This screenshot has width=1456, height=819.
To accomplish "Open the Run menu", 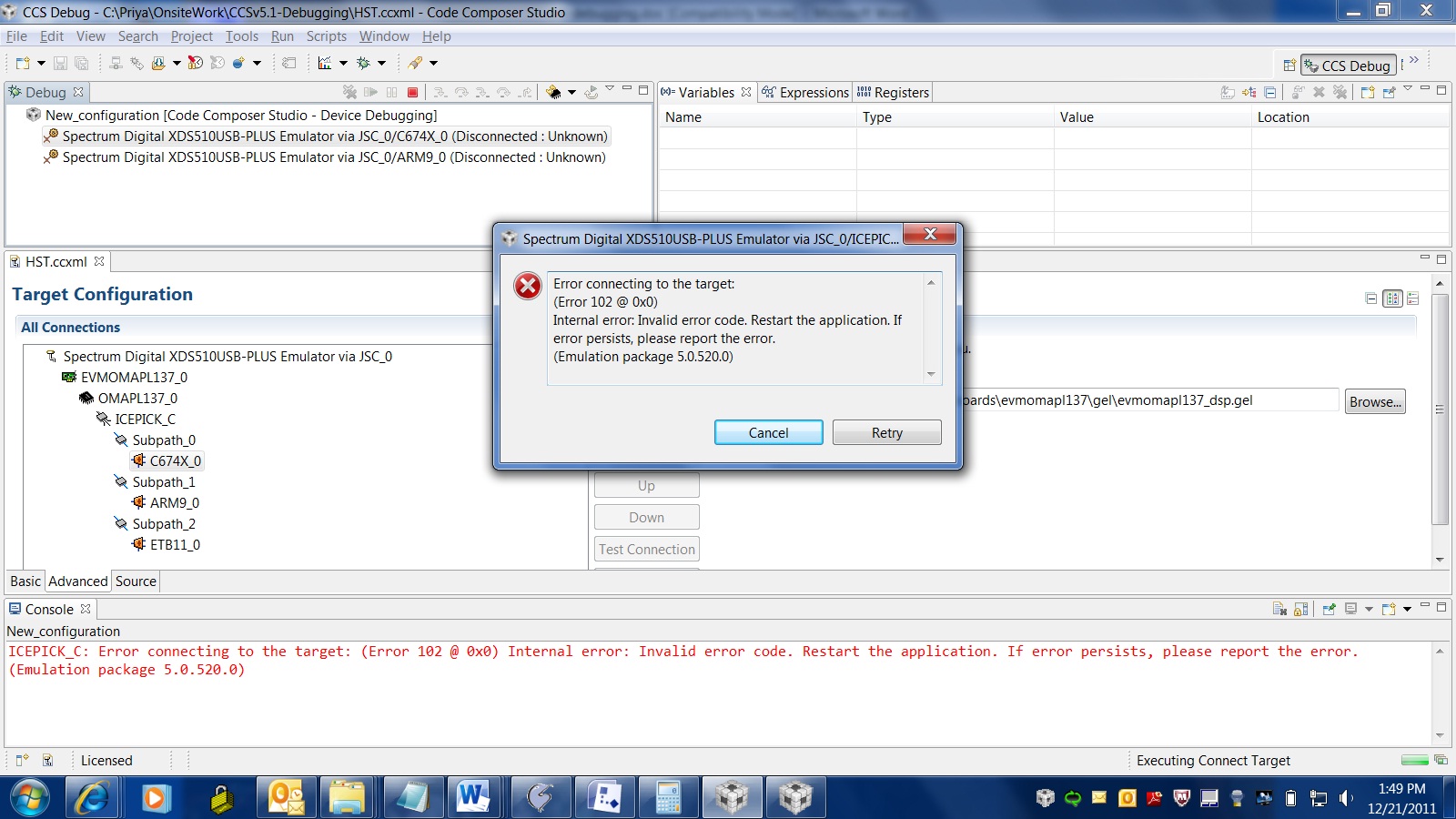I will pyautogui.click(x=282, y=36).
